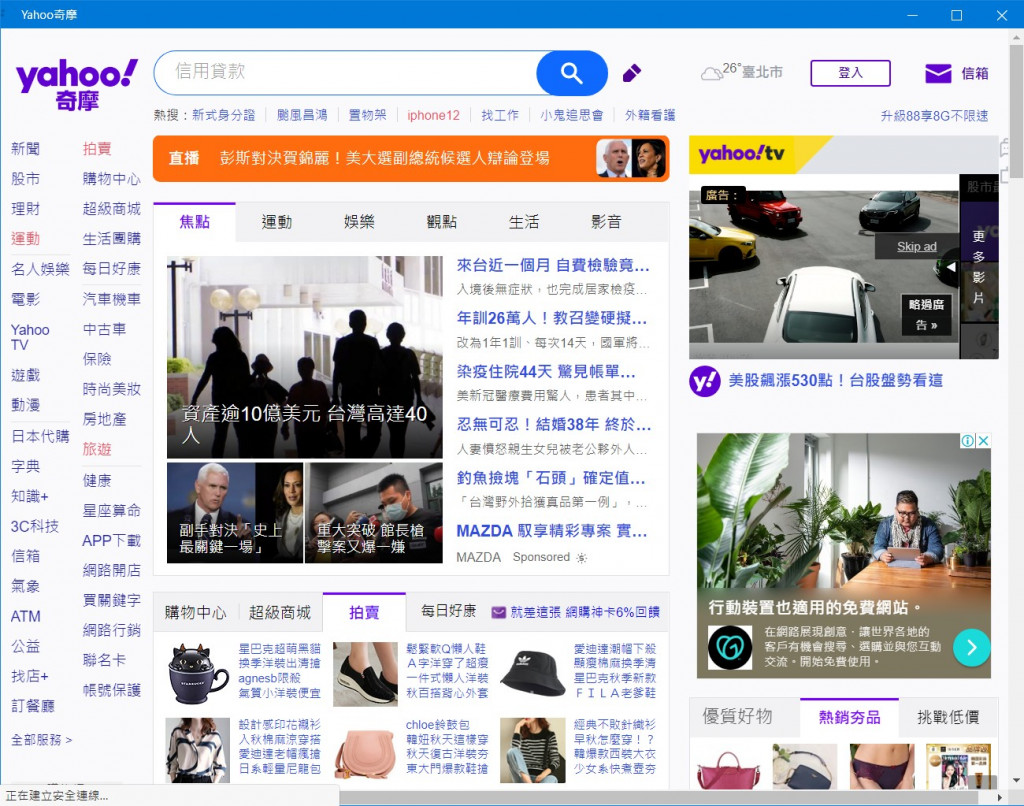Viewport: 1024px width, 806px height.
Task: Switch to the 影音 news tab
Action: pyautogui.click(x=606, y=222)
